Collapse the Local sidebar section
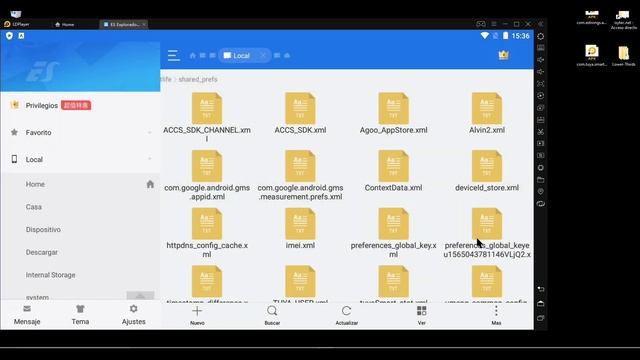 (x=80, y=159)
